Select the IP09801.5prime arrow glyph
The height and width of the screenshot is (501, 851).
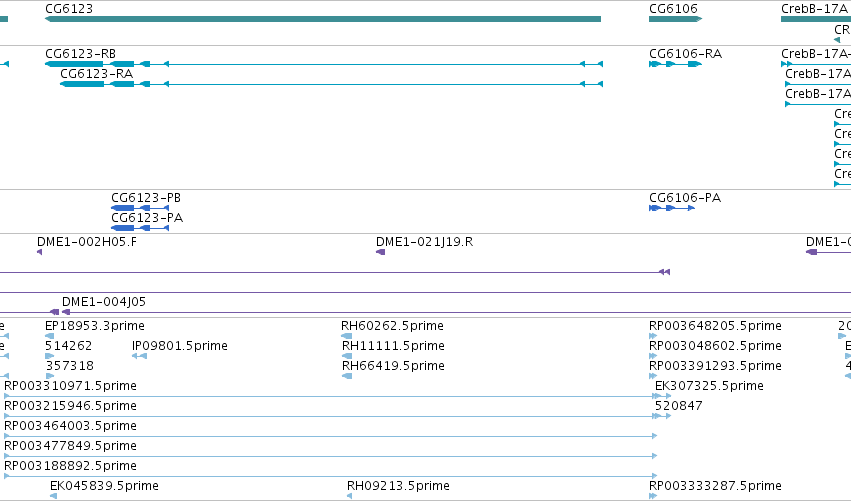(x=139, y=356)
